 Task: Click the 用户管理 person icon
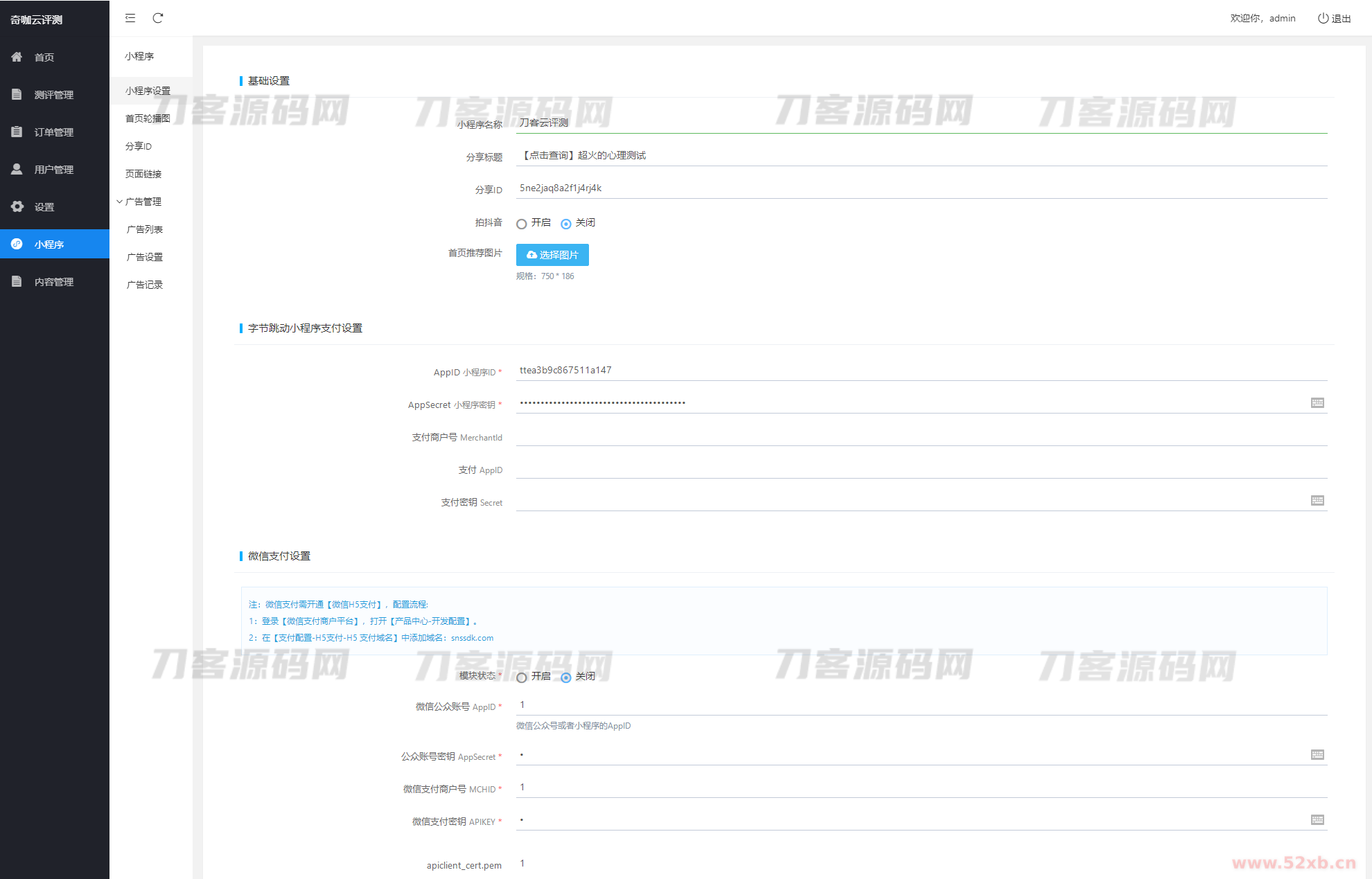click(x=17, y=169)
